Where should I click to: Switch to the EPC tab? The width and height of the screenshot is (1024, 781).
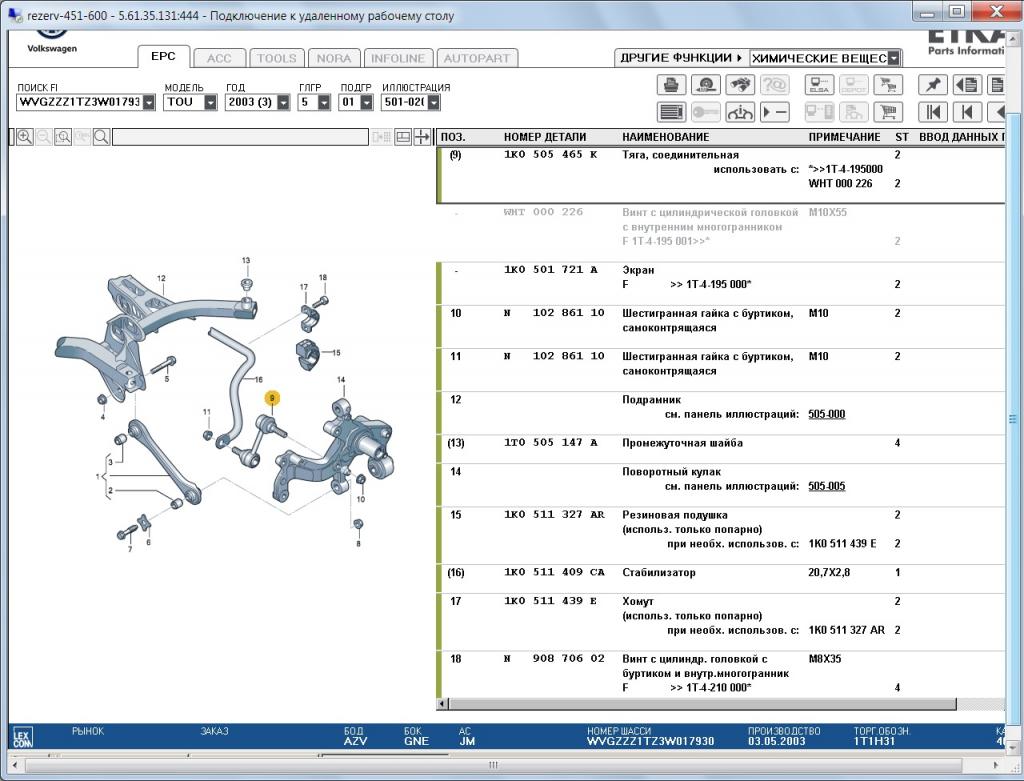click(x=163, y=57)
